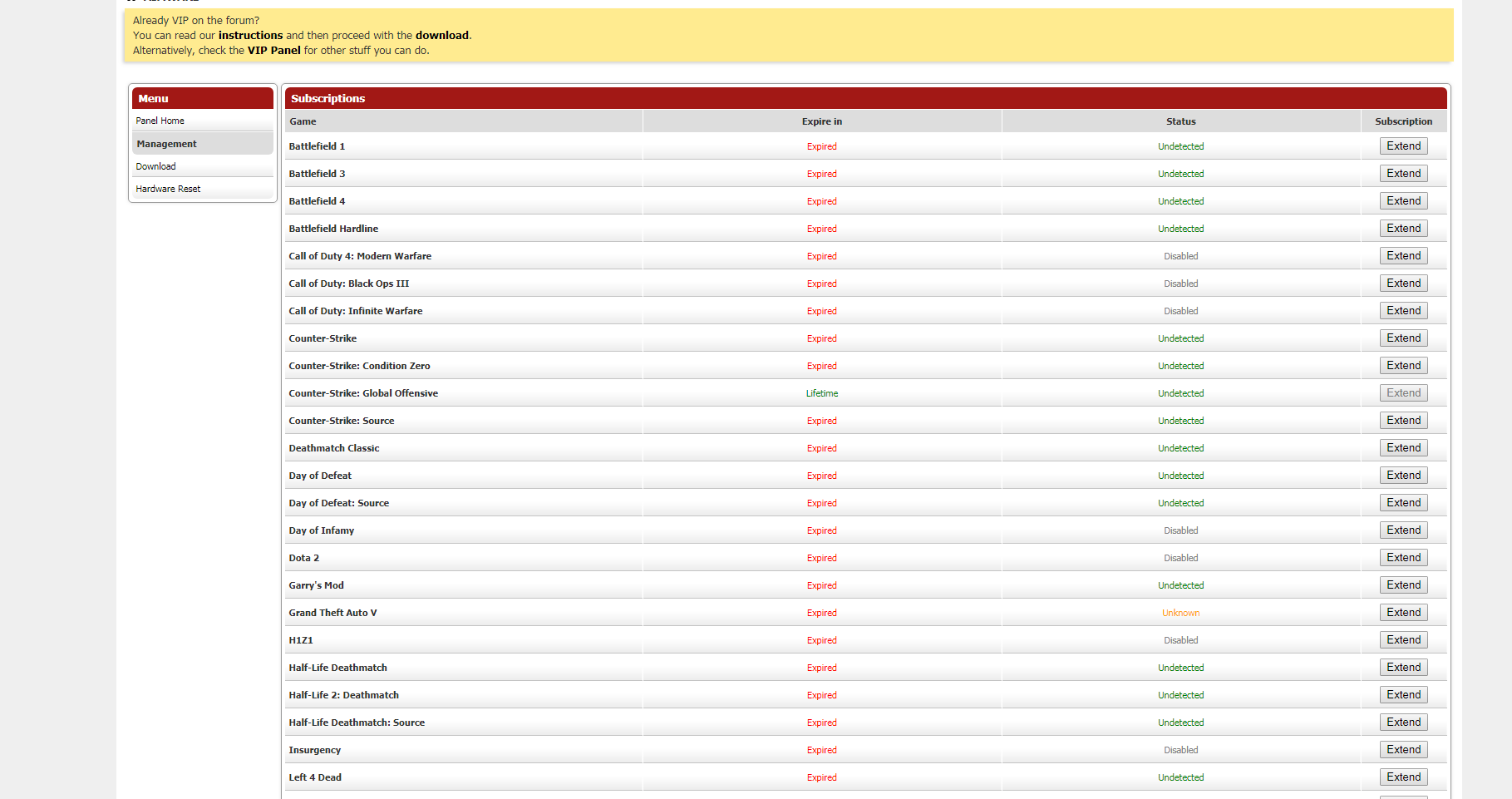Extend the Battlefield 3 subscription
This screenshot has width=1512, height=799.
click(1404, 174)
